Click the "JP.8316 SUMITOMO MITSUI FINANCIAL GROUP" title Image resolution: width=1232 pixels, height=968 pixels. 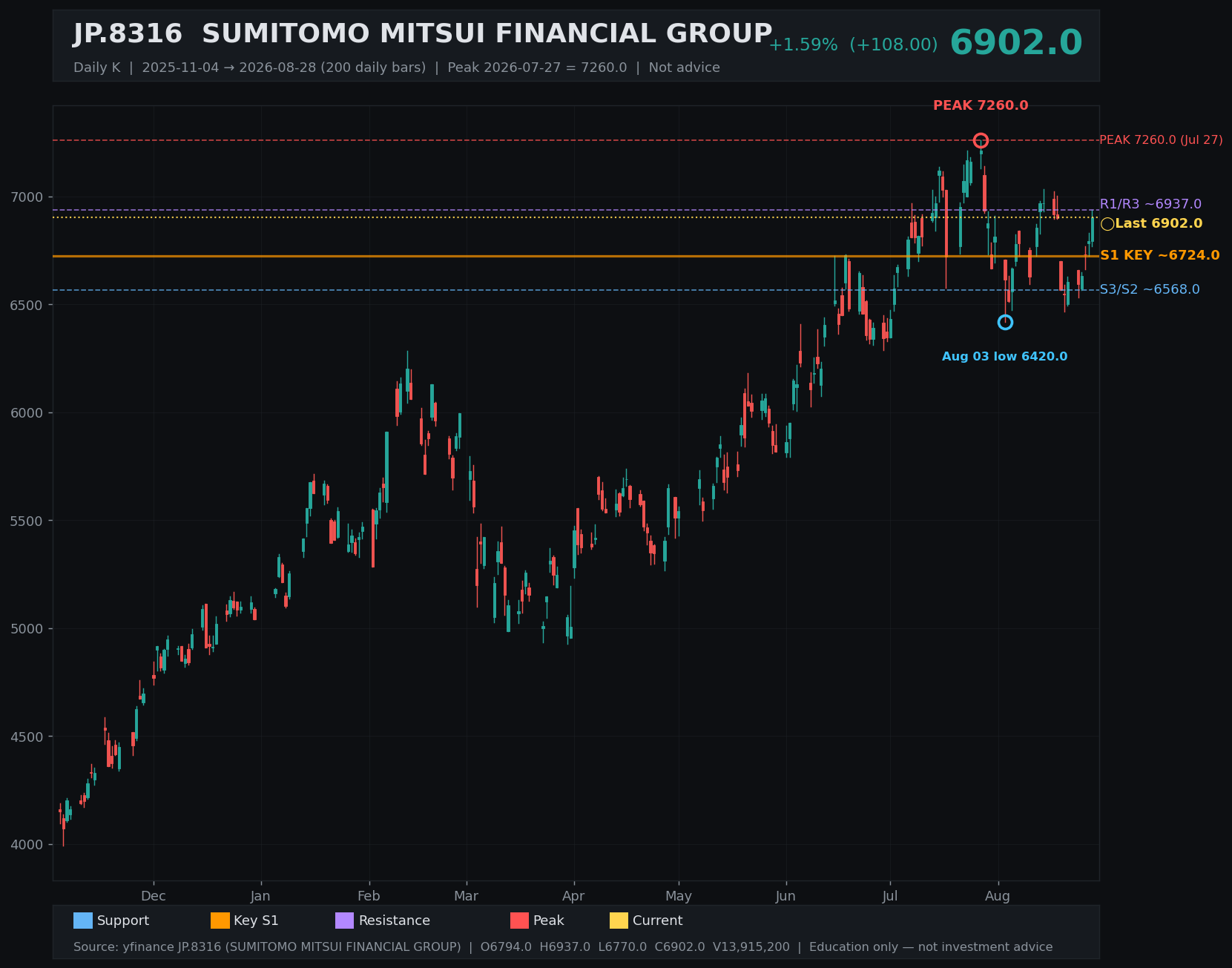(423, 34)
